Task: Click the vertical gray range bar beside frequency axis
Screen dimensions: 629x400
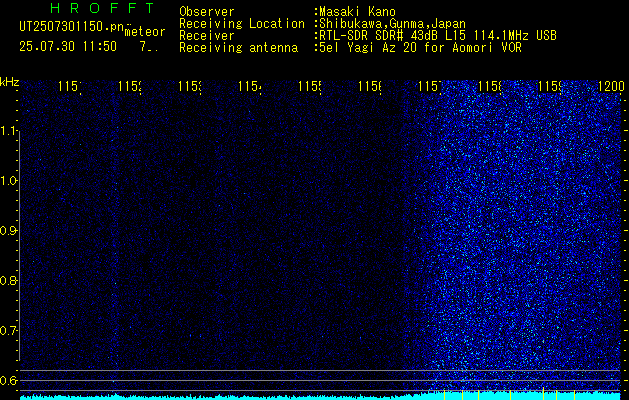Action: click(19, 244)
